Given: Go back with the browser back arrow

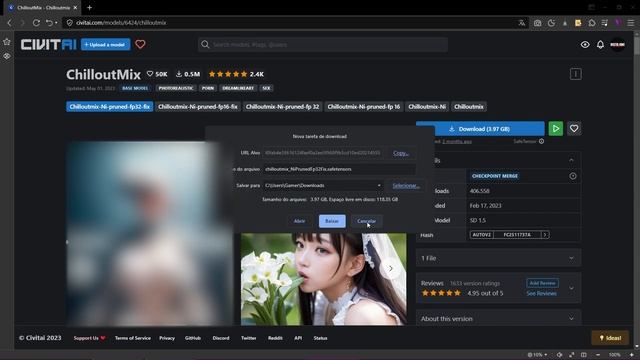Looking at the screenshot, I should tap(9, 23).
